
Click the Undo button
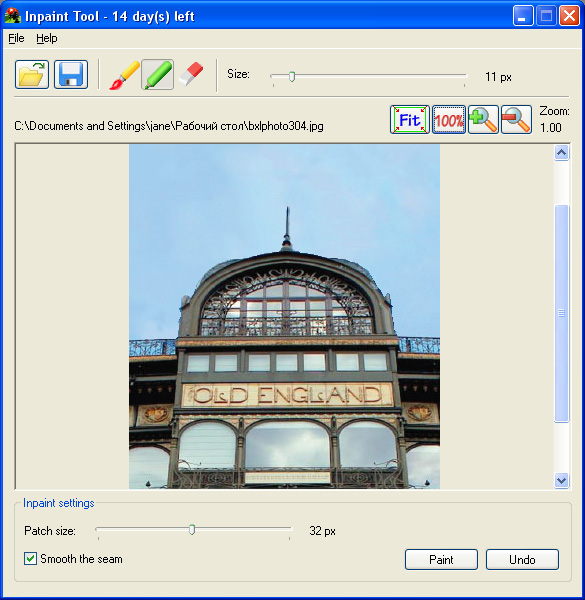tap(522, 559)
